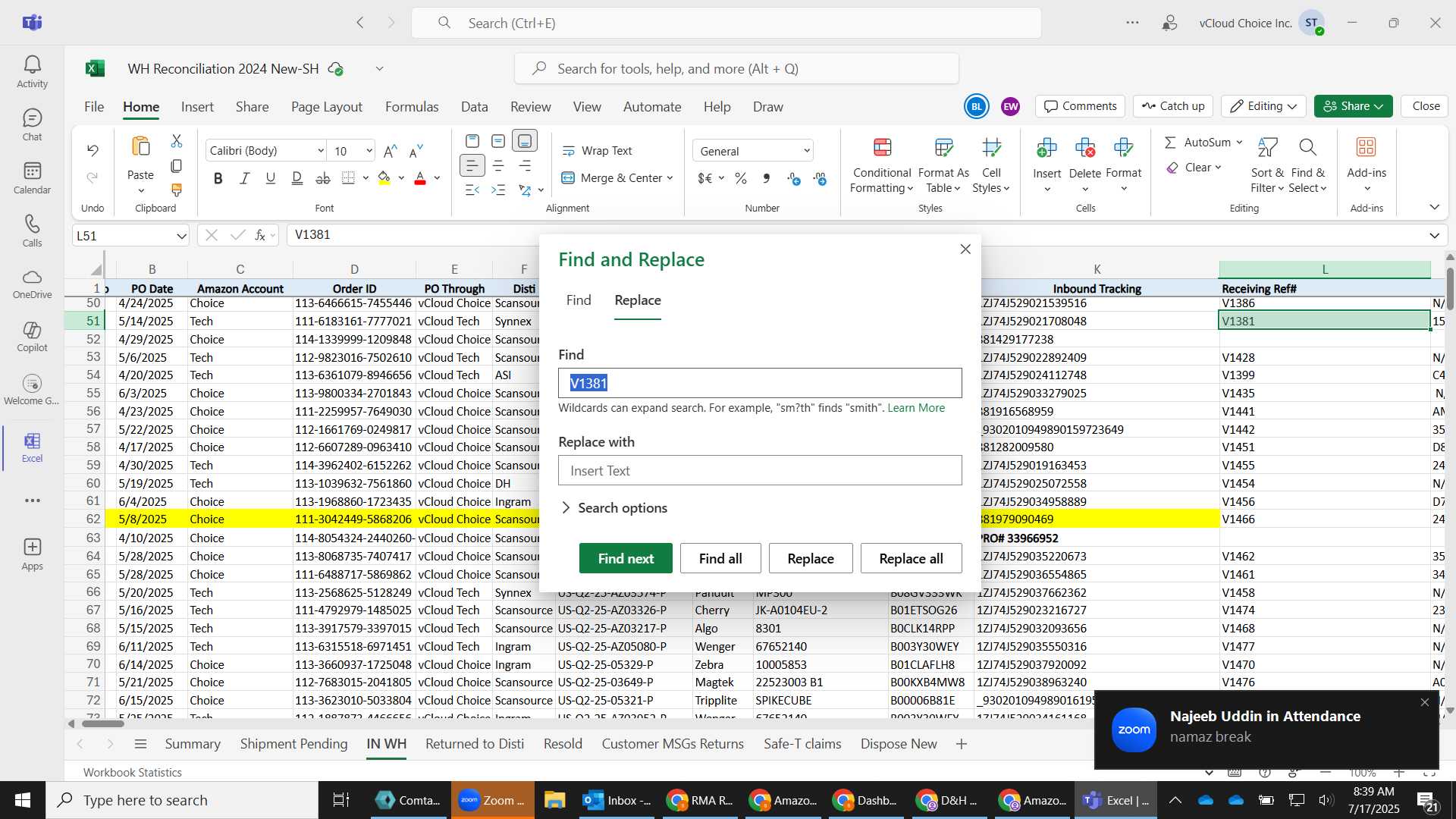
Task: Expand the ribbon collapse chevron
Action: pyautogui.click(x=1434, y=207)
